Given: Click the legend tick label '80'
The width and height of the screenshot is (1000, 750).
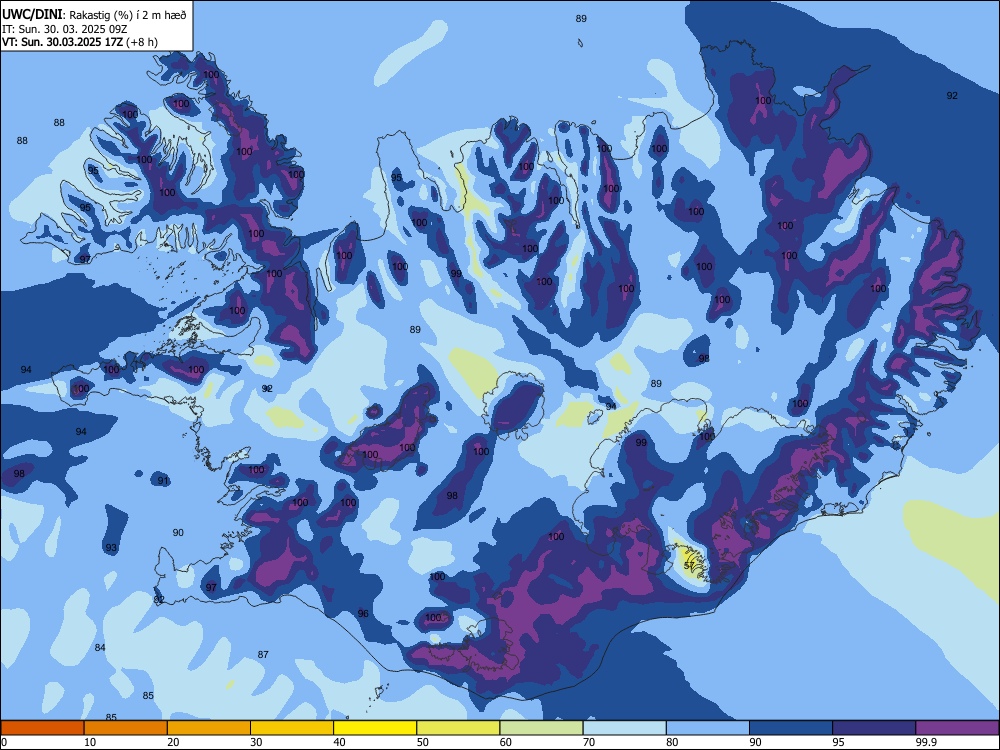Looking at the screenshot, I should pos(672,742).
